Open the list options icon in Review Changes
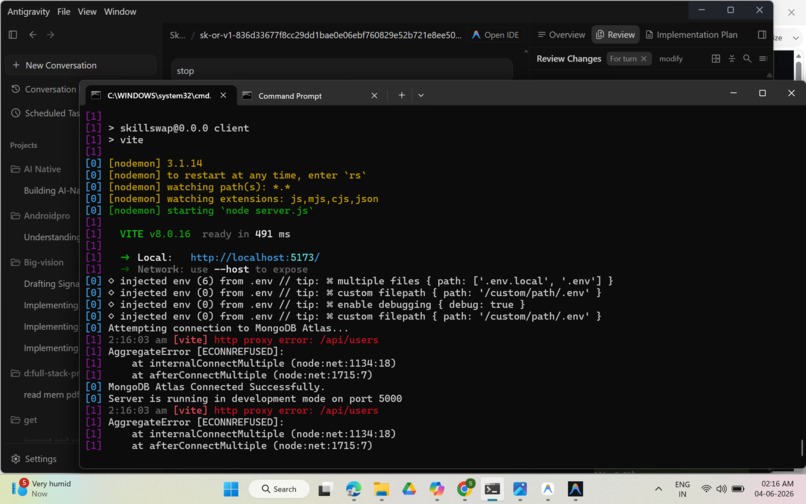Image resolution: width=806 pixels, height=504 pixels. pos(763,59)
